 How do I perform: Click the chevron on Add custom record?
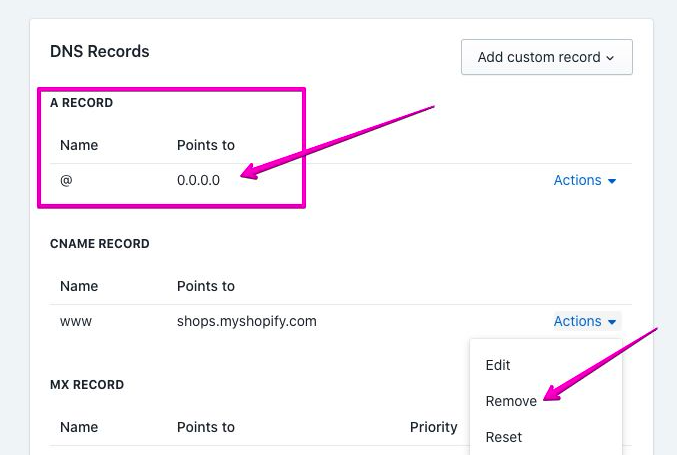click(610, 58)
